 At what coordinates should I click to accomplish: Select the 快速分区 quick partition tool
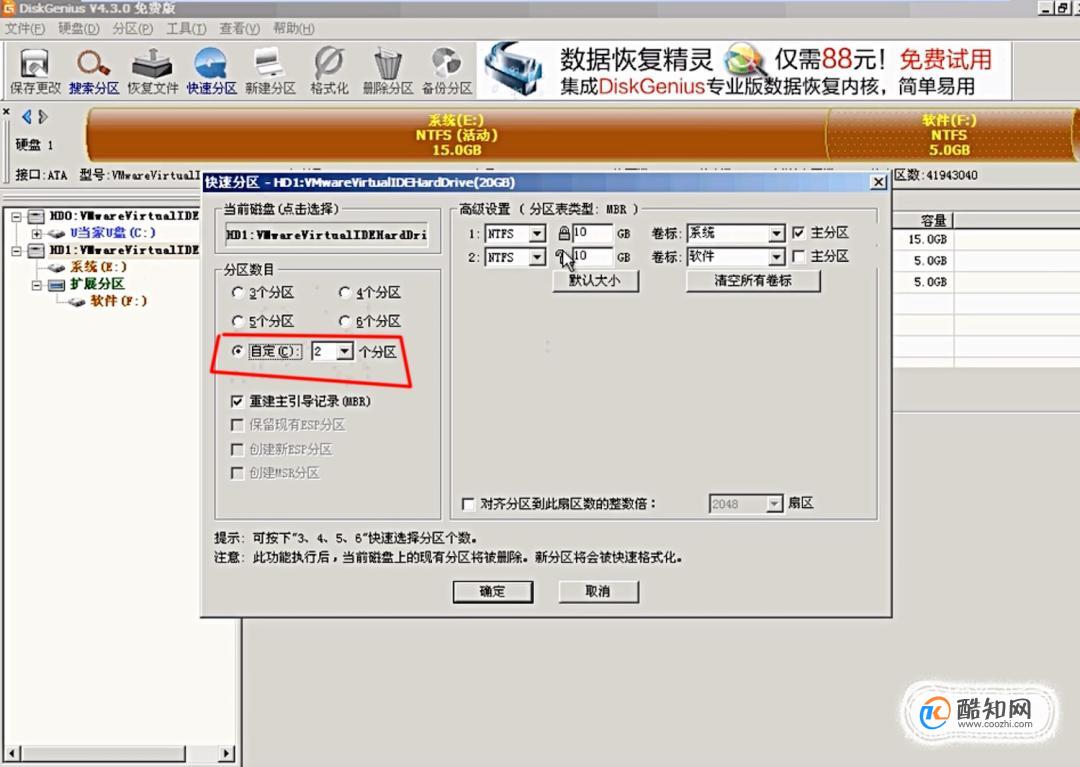pyautogui.click(x=211, y=71)
